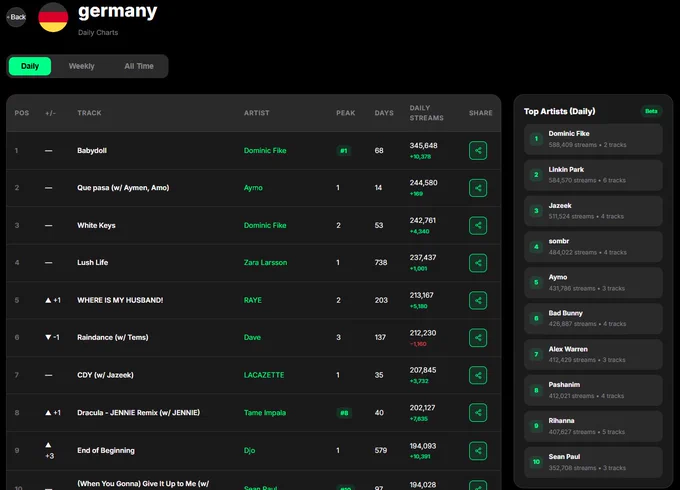Click the 738 days value for Lush Life
Viewport: 680px width, 490px height.
pos(381,263)
